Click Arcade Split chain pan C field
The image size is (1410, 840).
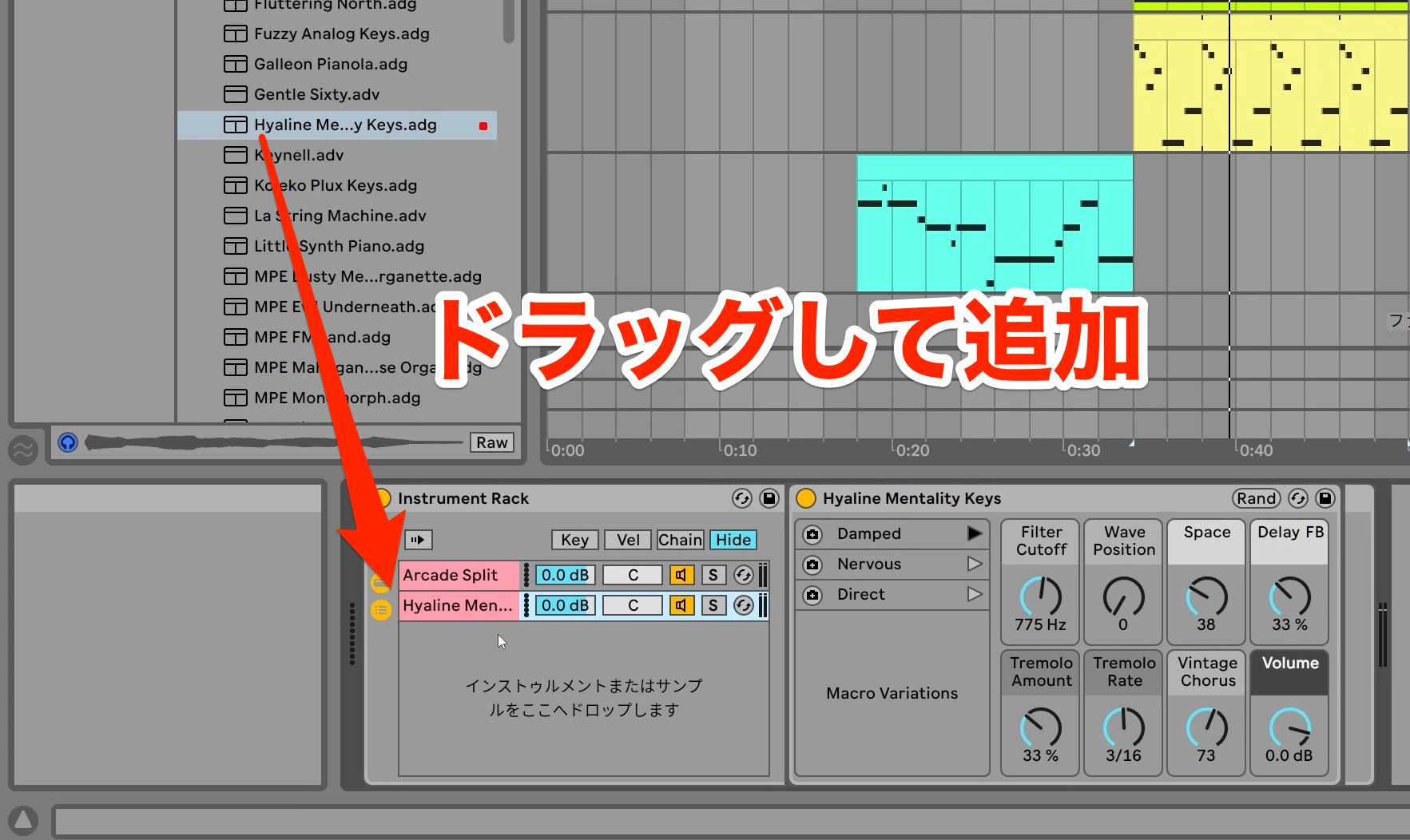pos(633,575)
